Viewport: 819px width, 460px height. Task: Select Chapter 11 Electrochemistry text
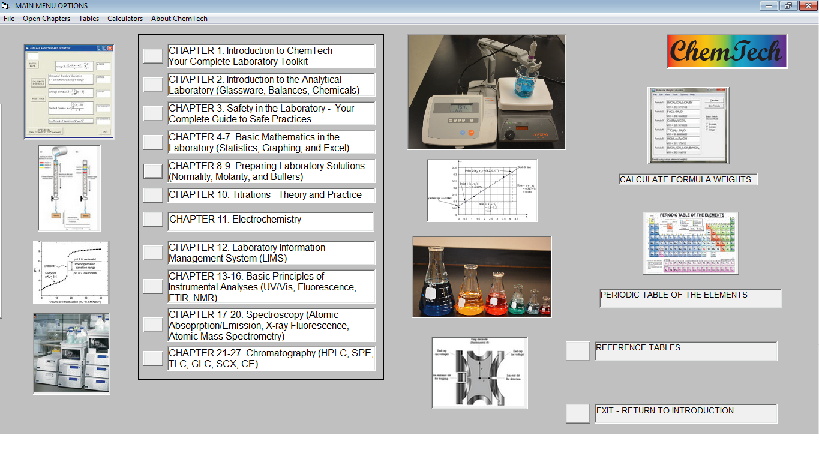point(271,221)
